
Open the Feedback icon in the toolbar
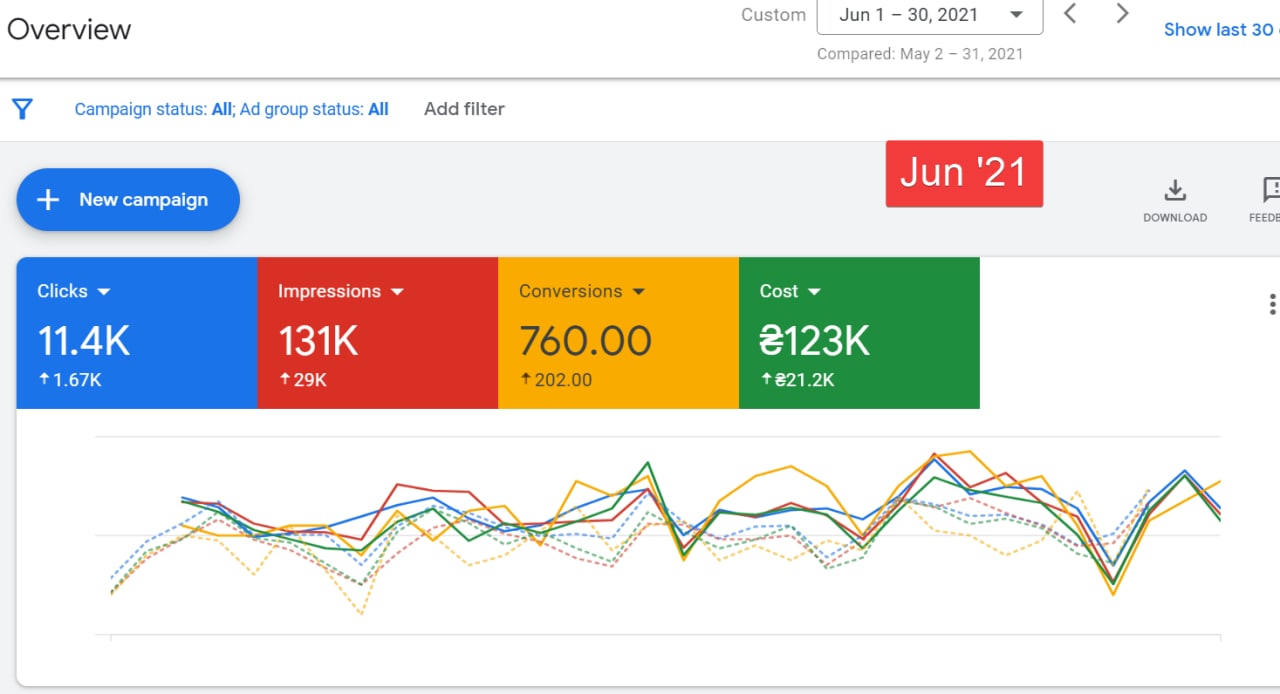(1270, 190)
